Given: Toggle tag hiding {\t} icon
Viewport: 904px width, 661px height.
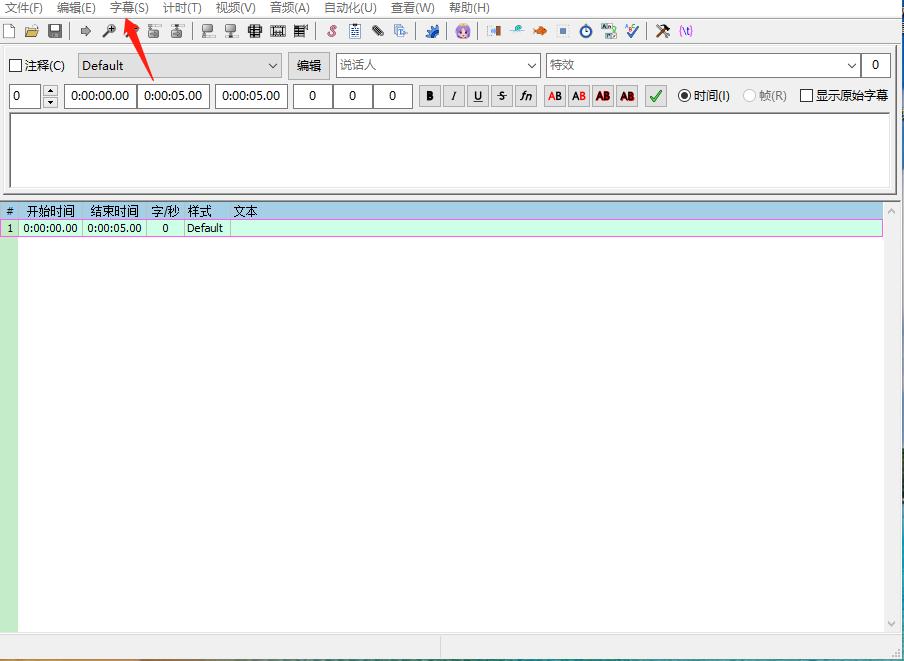Looking at the screenshot, I should click(685, 31).
